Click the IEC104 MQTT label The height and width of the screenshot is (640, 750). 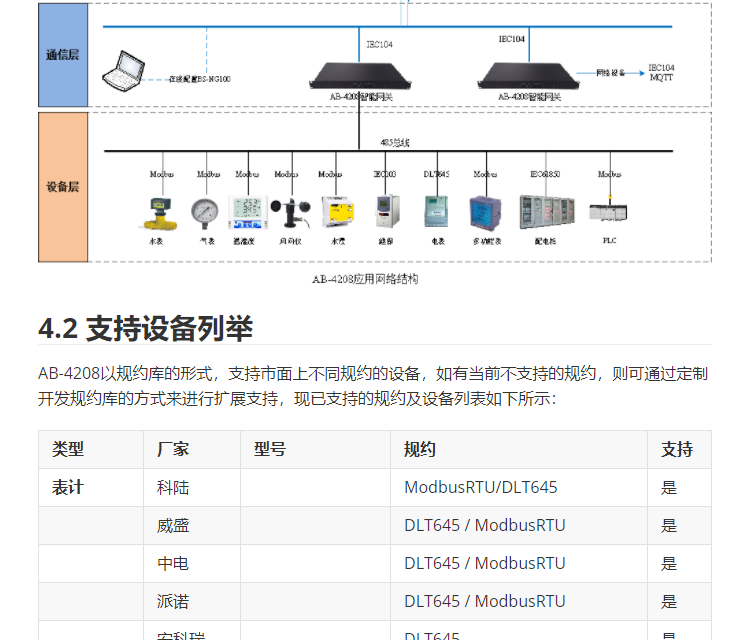[x=661, y=72]
